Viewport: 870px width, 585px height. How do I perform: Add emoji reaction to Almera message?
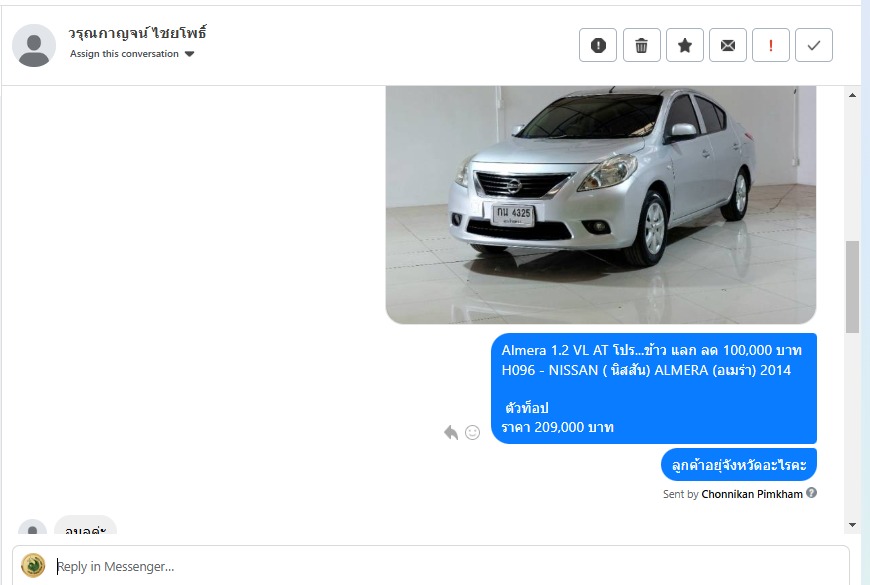pos(472,432)
